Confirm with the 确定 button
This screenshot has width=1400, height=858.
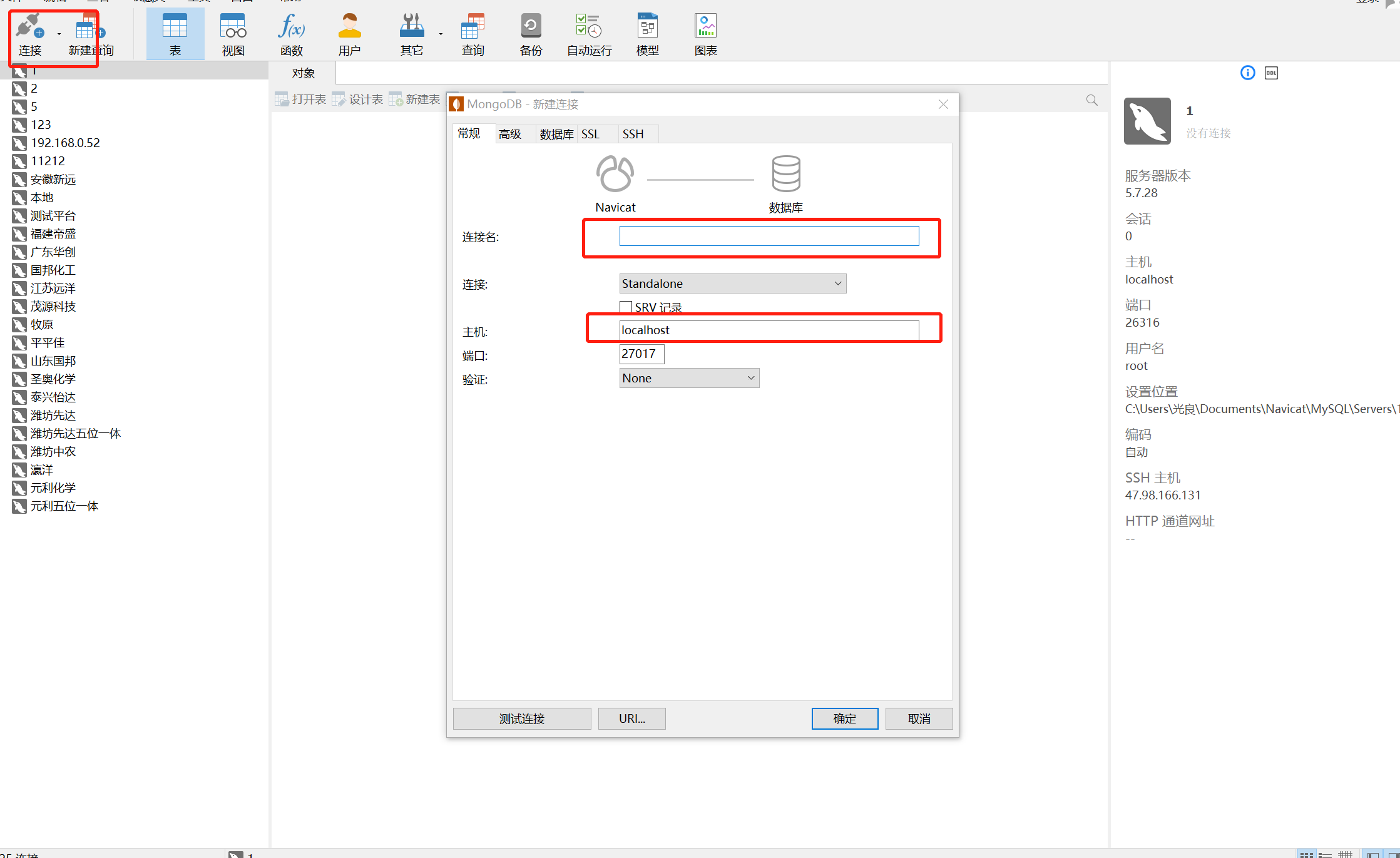(845, 718)
